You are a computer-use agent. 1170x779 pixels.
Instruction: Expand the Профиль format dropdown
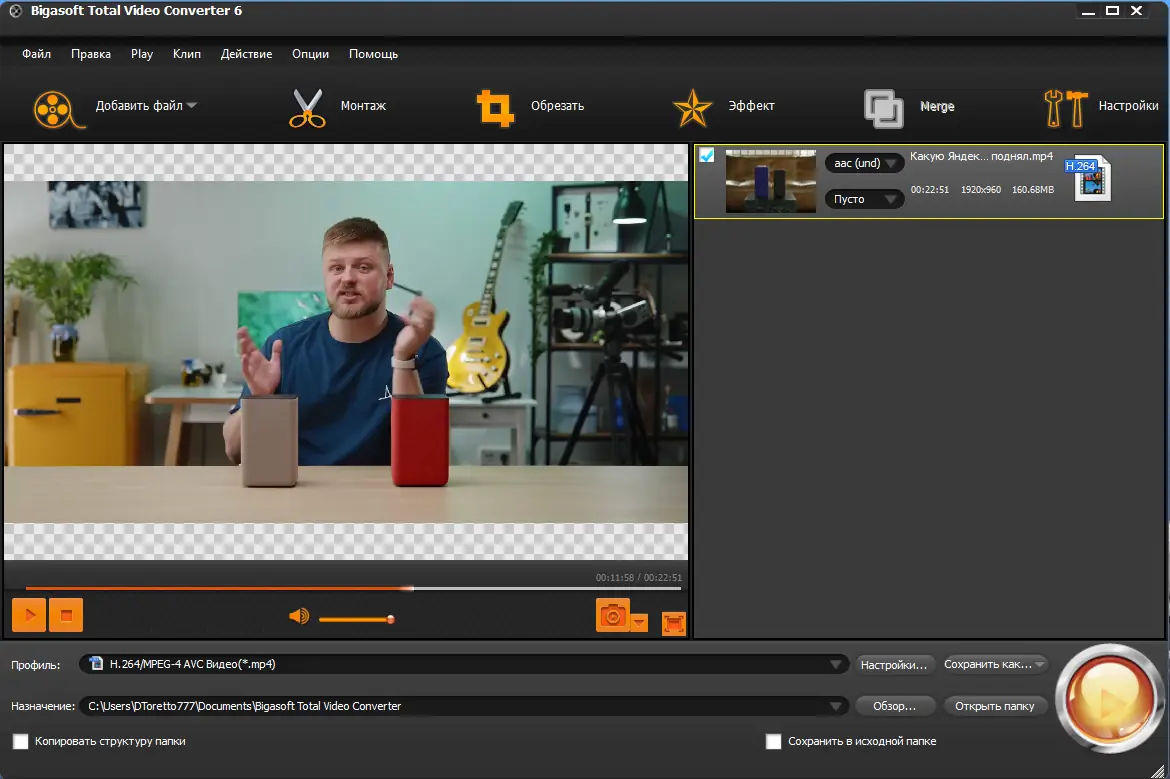click(x=836, y=664)
